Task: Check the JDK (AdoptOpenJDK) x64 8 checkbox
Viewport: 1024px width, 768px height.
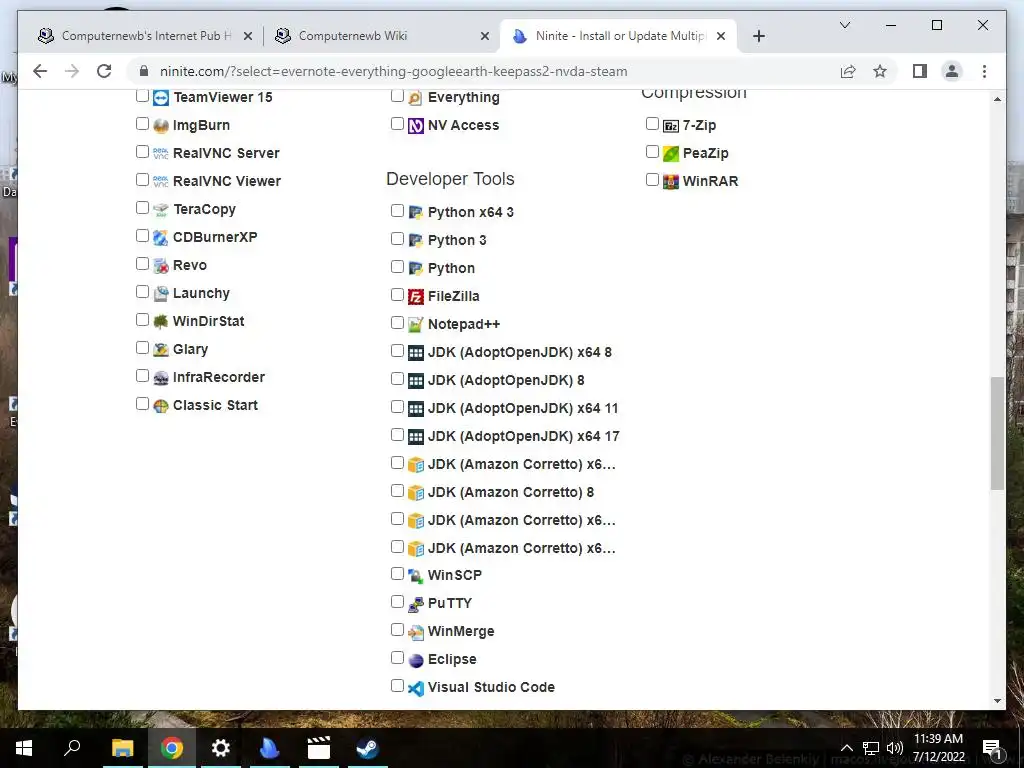Action: 397,351
